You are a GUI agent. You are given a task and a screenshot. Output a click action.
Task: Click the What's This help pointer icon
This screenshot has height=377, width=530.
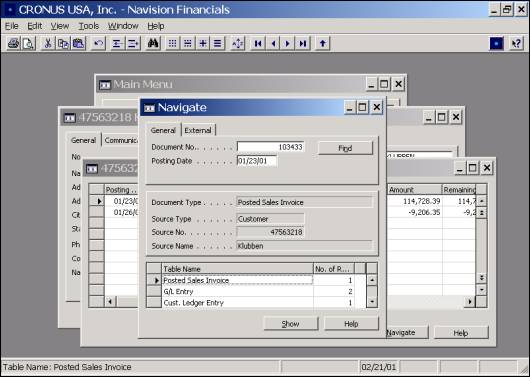pos(516,44)
